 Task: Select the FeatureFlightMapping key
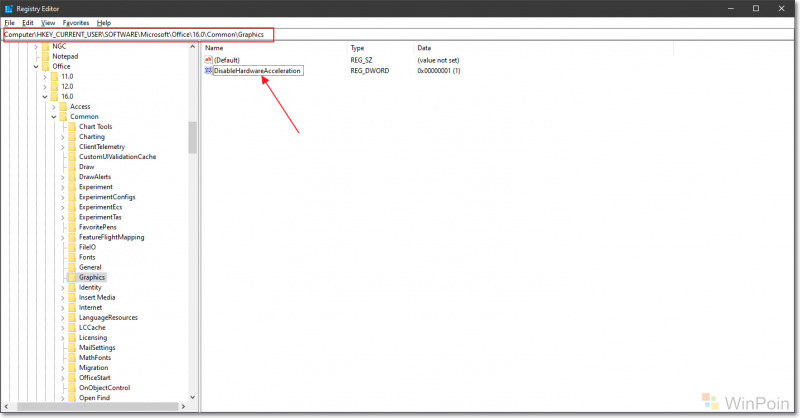(111, 237)
